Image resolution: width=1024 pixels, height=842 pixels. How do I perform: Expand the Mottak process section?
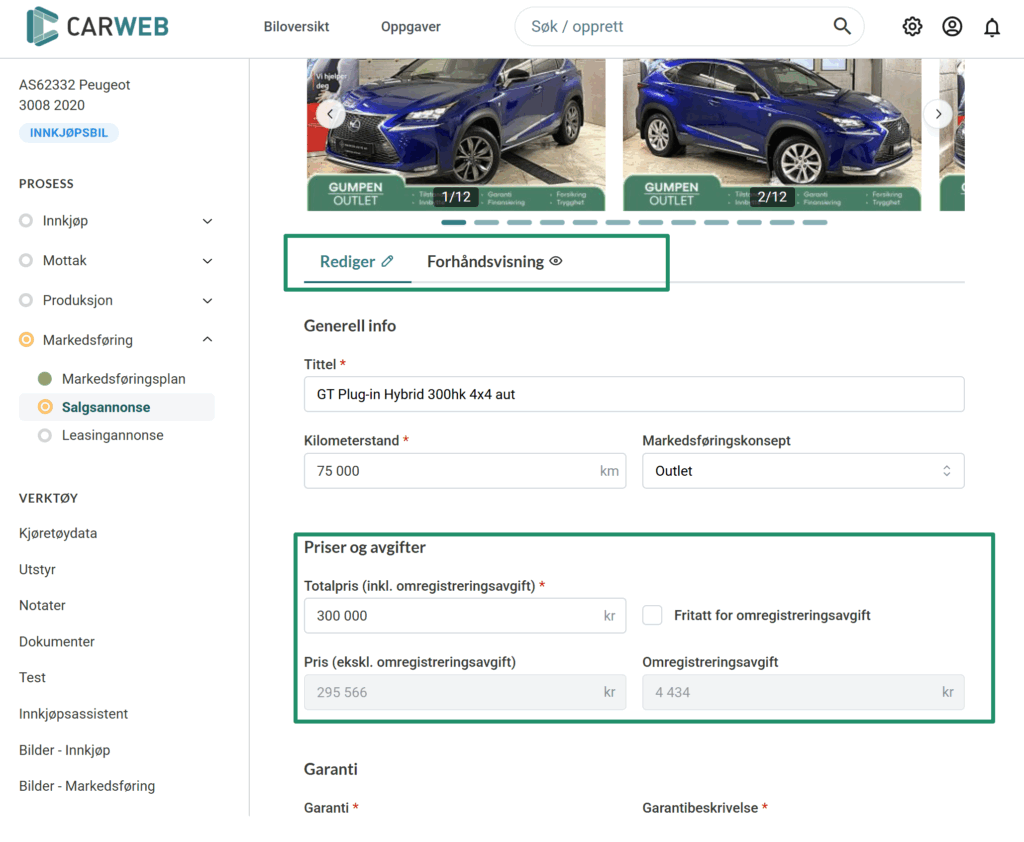click(208, 261)
